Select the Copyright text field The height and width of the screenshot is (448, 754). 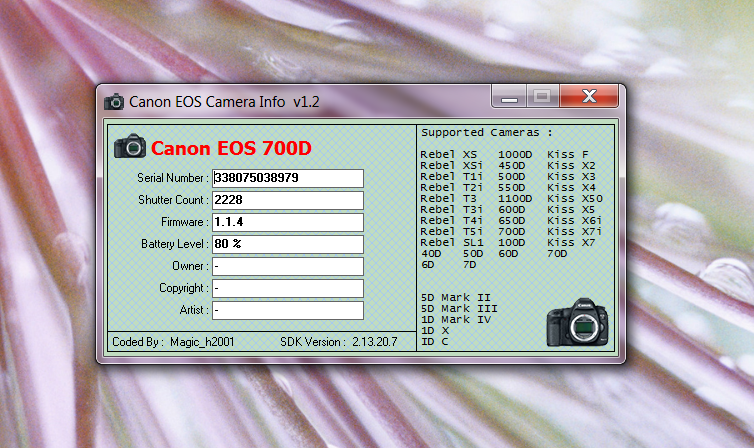click(287, 288)
